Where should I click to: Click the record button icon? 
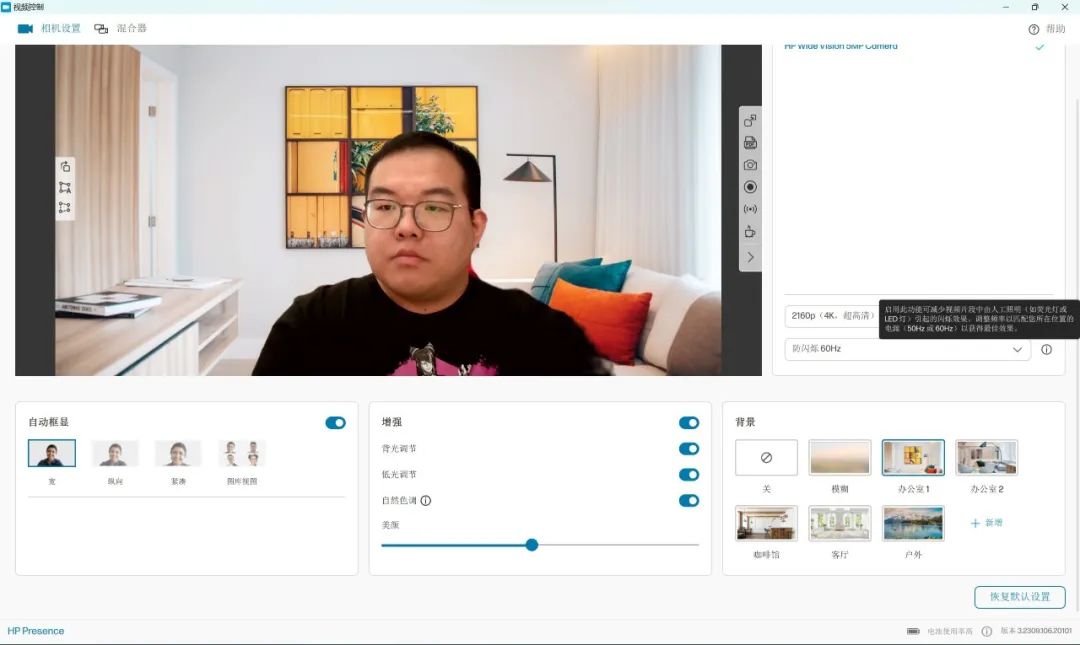(x=750, y=187)
